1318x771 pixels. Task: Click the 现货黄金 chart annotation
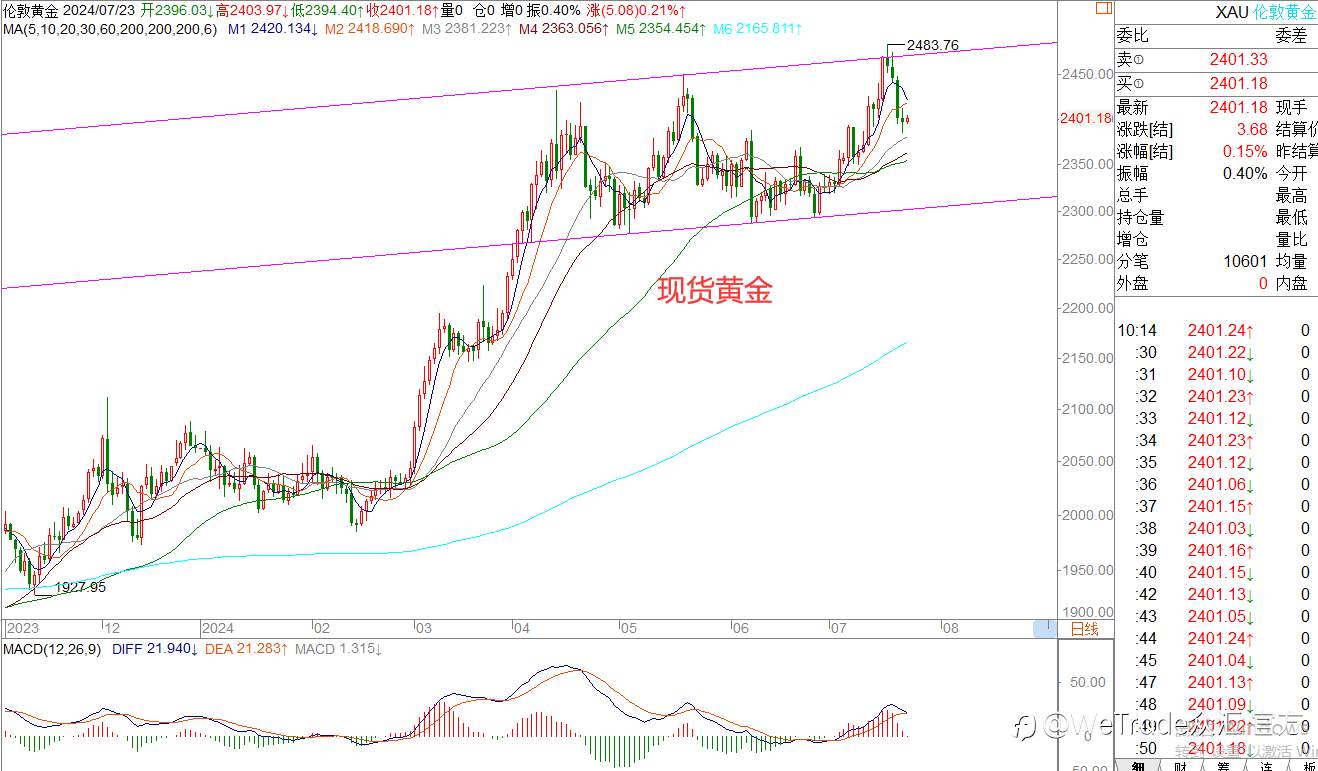tap(715, 291)
